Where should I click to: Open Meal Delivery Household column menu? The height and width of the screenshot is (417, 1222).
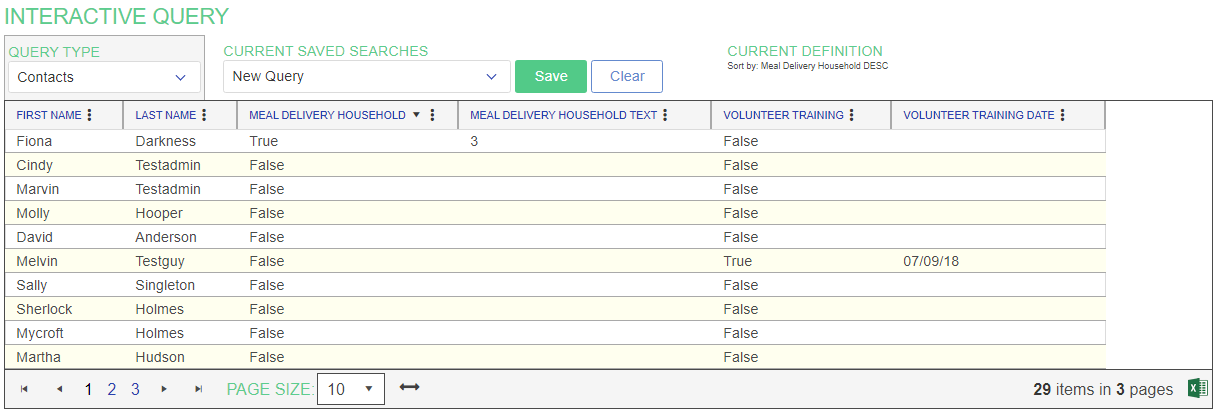(432, 115)
